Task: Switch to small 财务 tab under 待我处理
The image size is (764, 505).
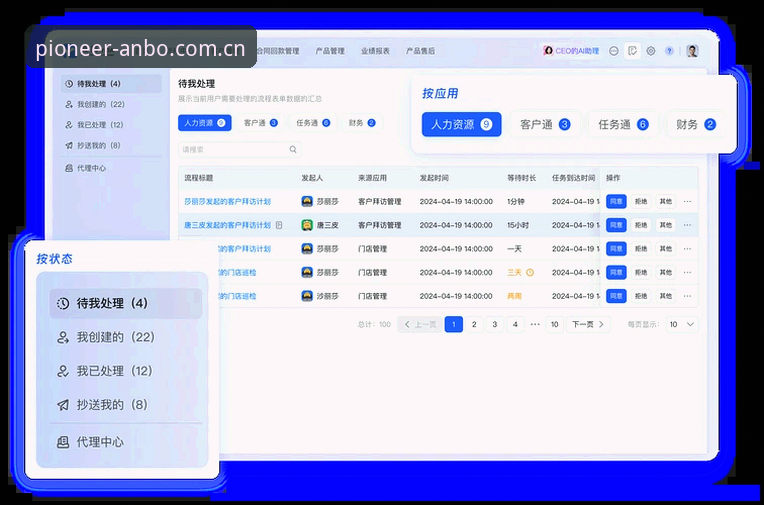Action: [x=362, y=123]
